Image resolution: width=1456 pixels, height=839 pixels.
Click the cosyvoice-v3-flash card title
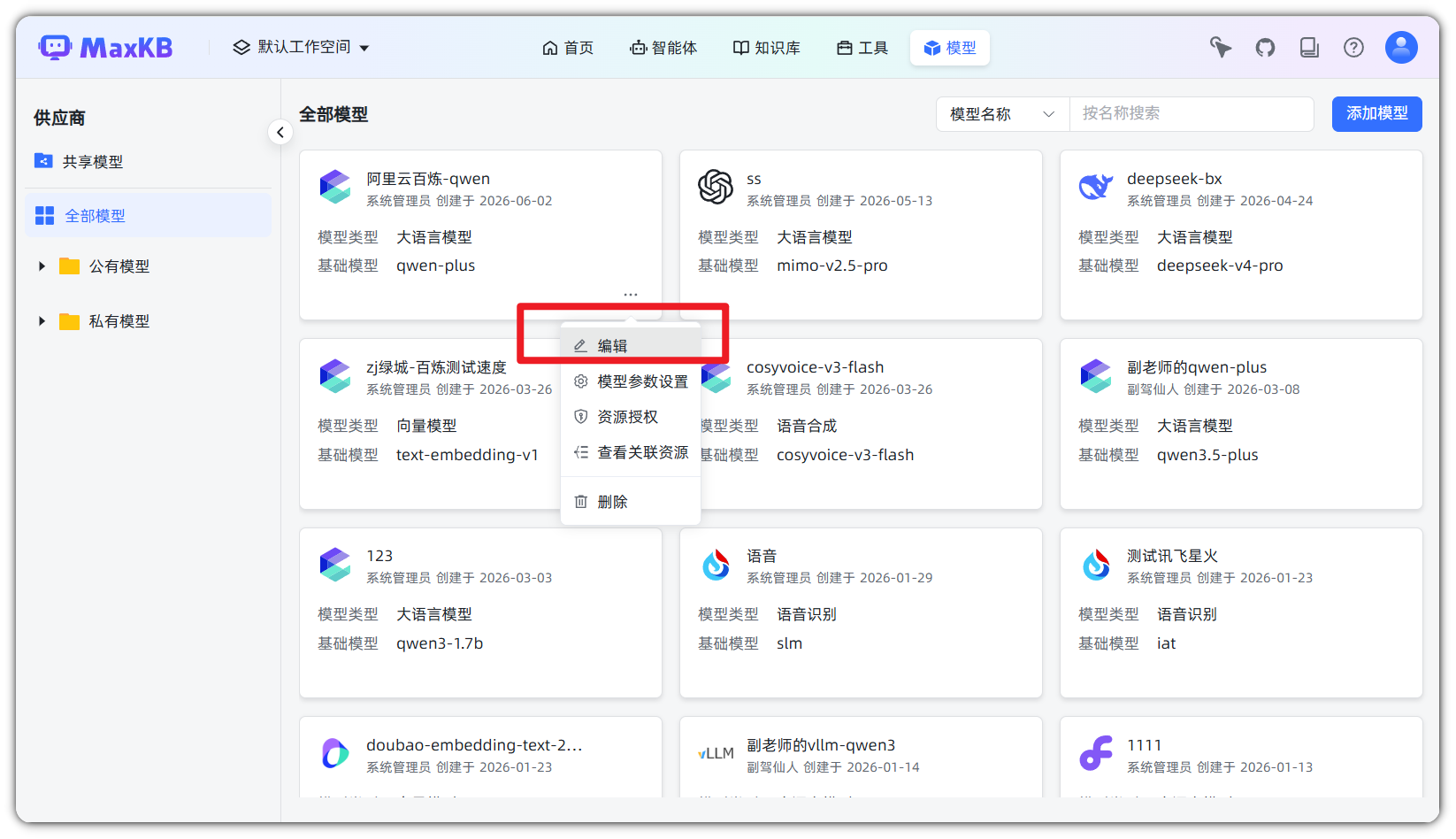(816, 367)
